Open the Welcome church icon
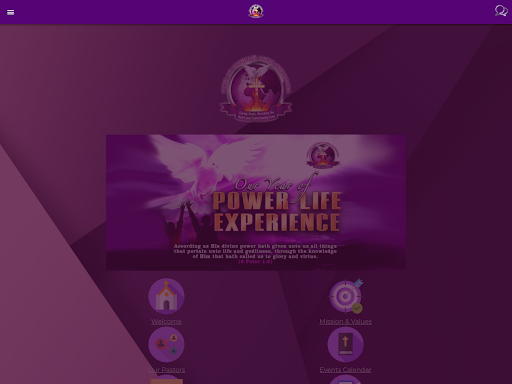The height and width of the screenshot is (384, 512). [166, 296]
